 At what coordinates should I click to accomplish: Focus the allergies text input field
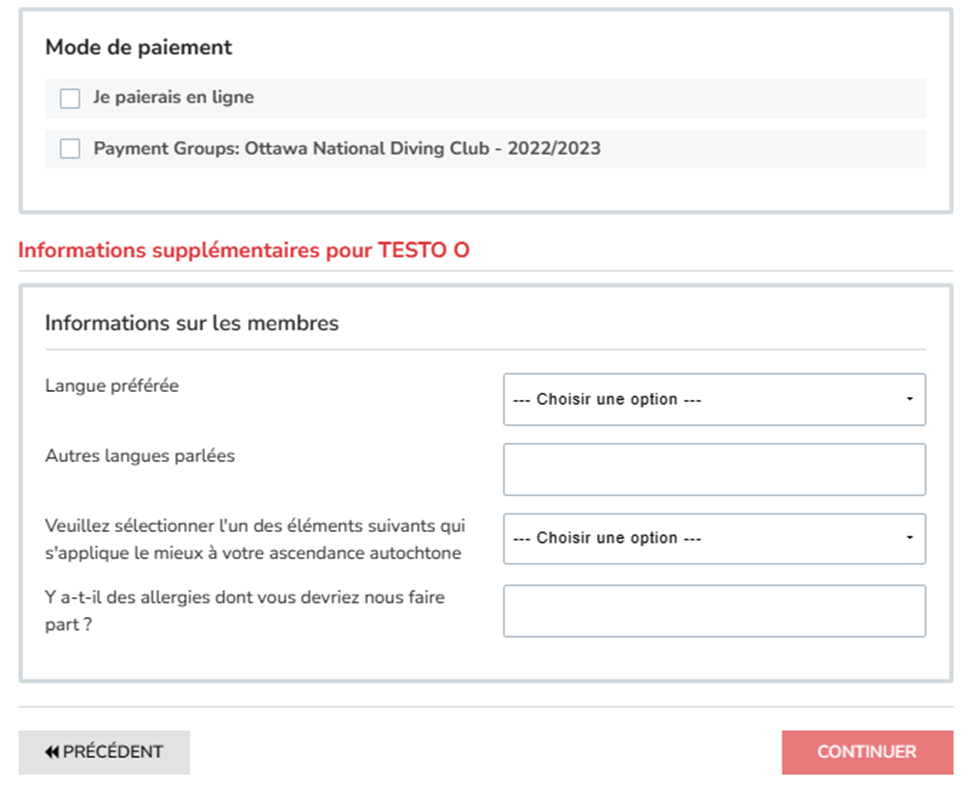tap(714, 611)
